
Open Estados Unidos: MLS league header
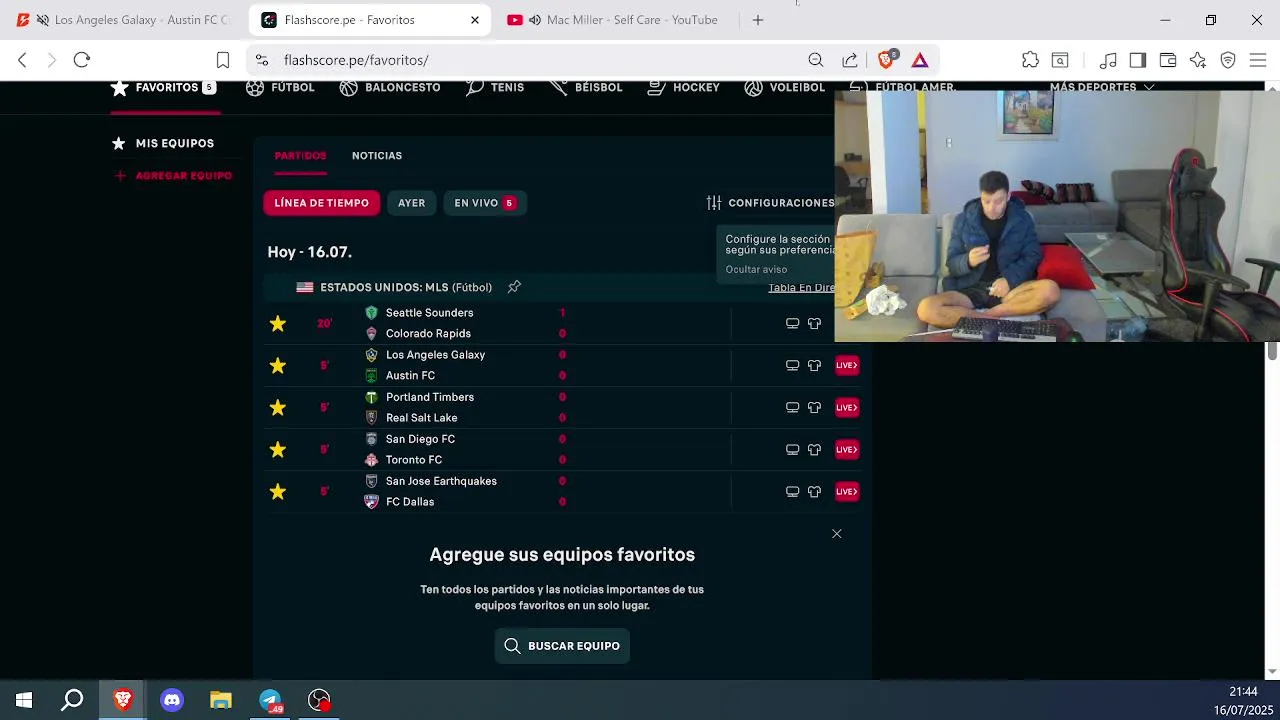(x=406, y=287)
